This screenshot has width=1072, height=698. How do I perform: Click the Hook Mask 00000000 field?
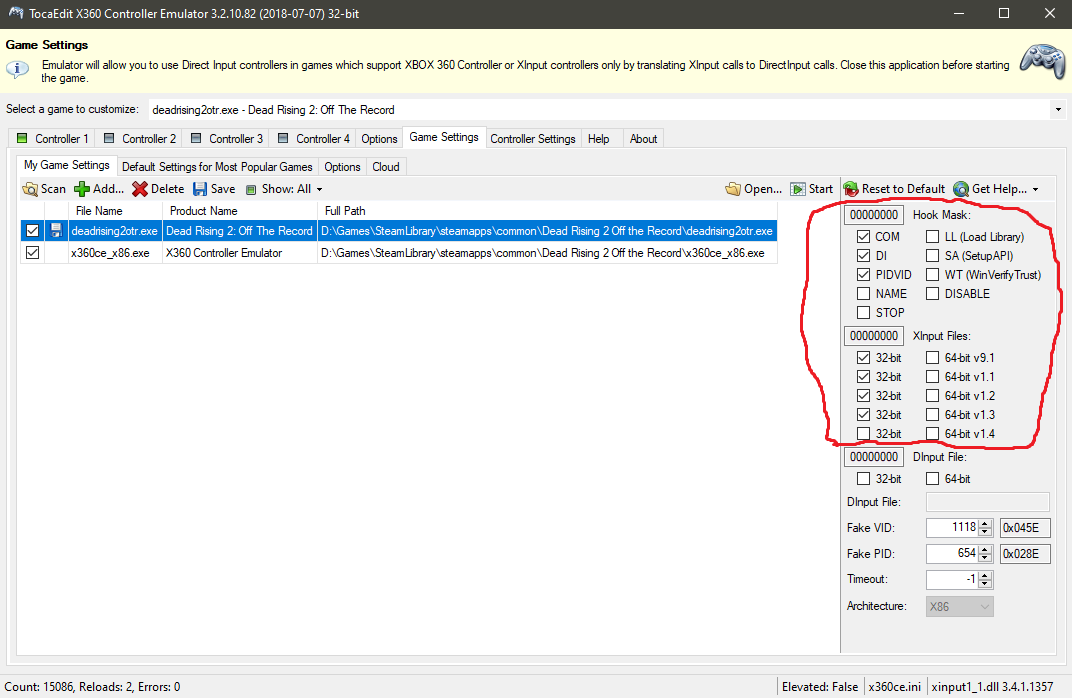pos(874,215)
